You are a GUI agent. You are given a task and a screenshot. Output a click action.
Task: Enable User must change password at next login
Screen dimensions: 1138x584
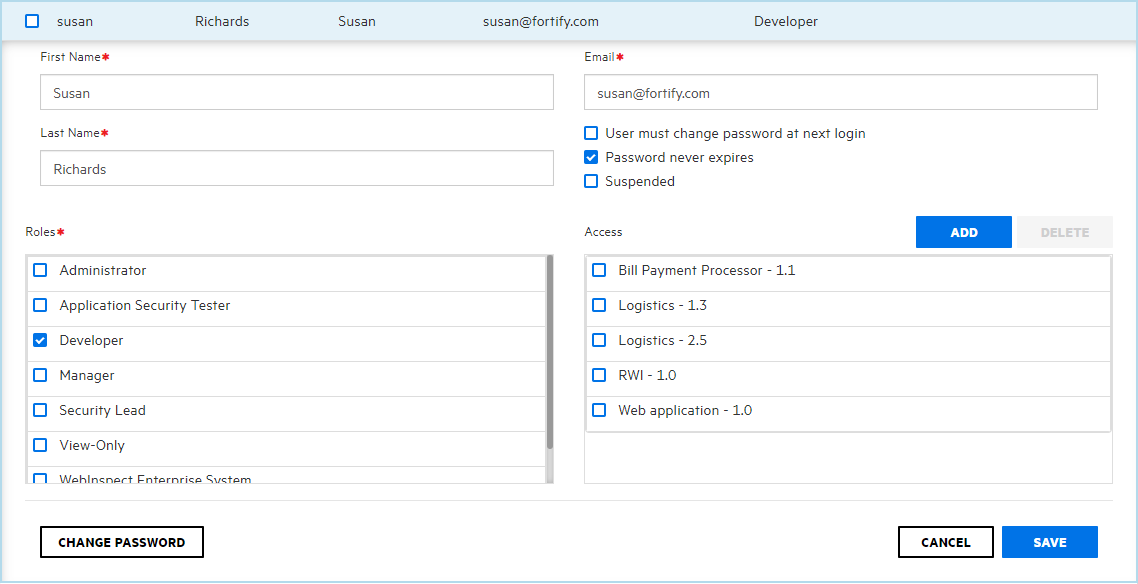(591, 133)
